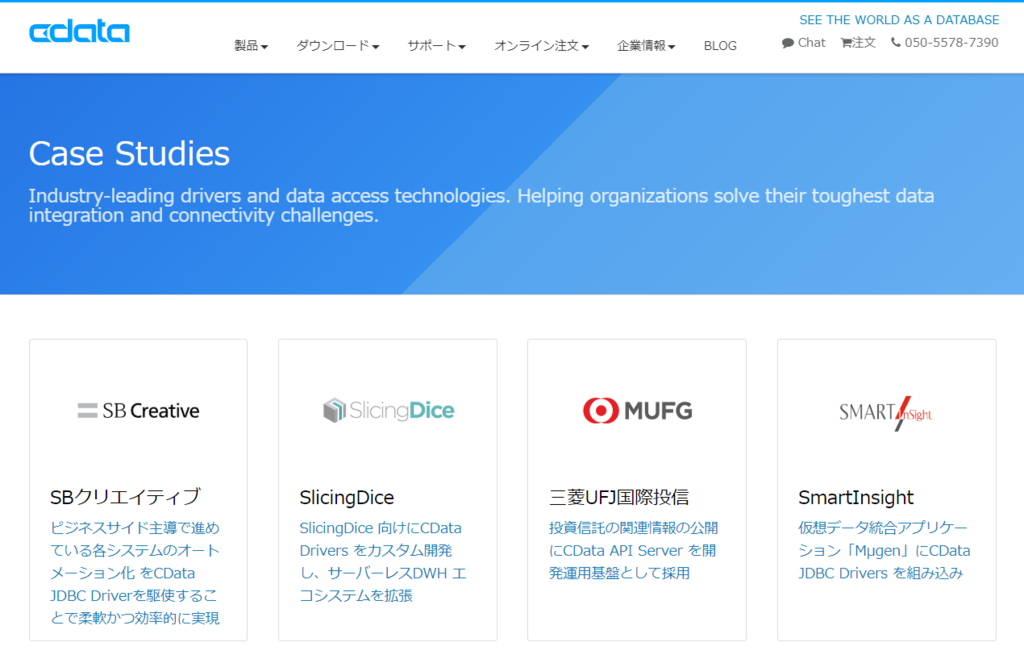Click the CData logo in the header

[79, 31]
